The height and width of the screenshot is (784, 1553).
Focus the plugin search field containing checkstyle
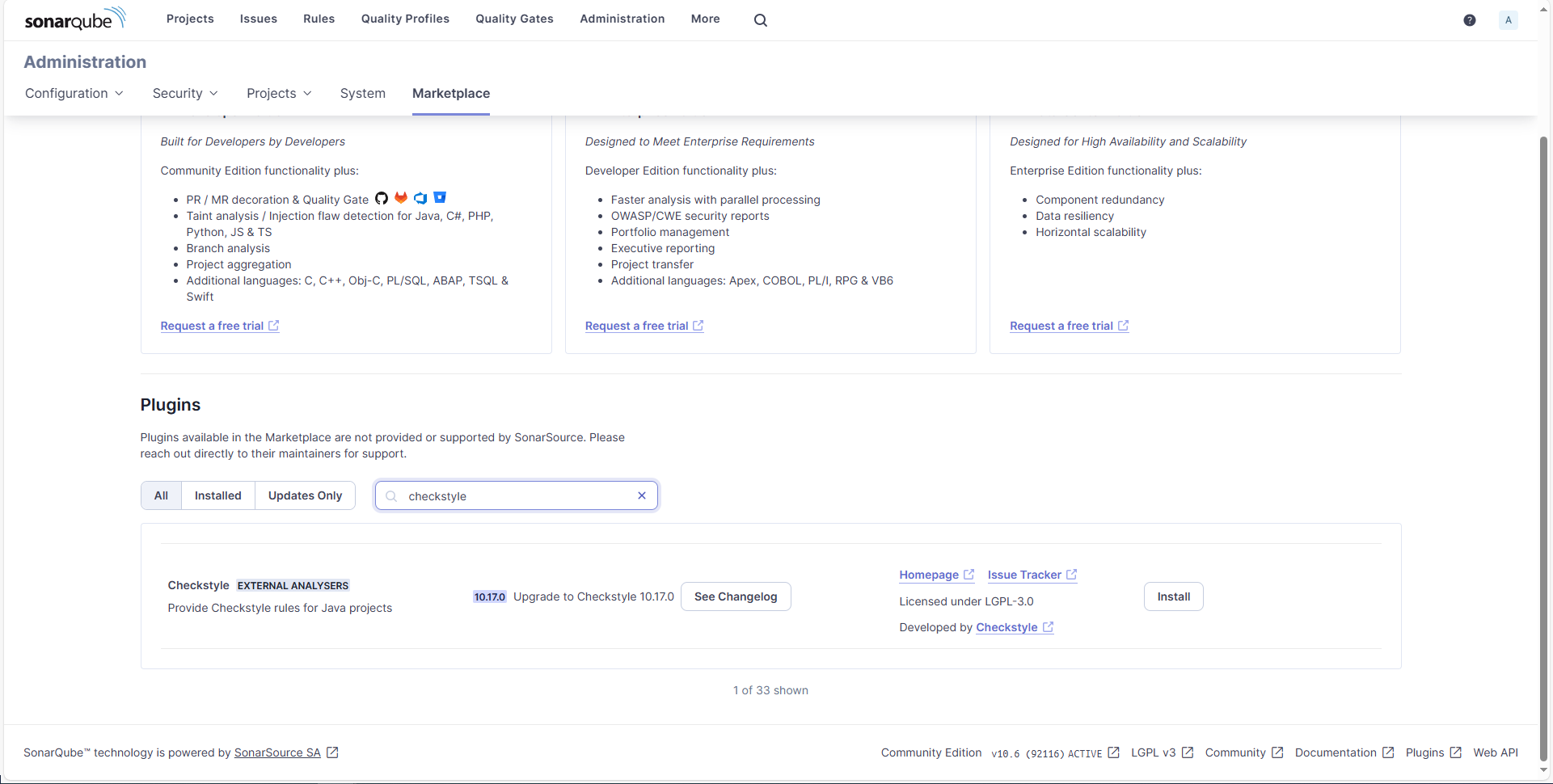point(517,495)
